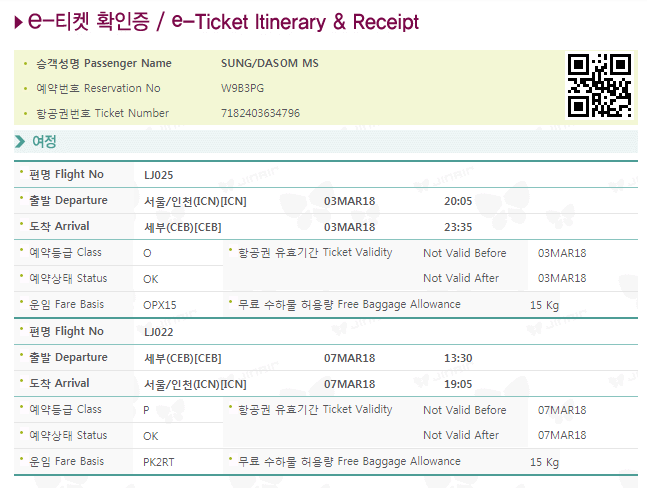Image resolution: width=647 pixels, height=488 pixels.
Task: Select passenger name SUNG/DASOM MS
Action: [x=269, y=63]
